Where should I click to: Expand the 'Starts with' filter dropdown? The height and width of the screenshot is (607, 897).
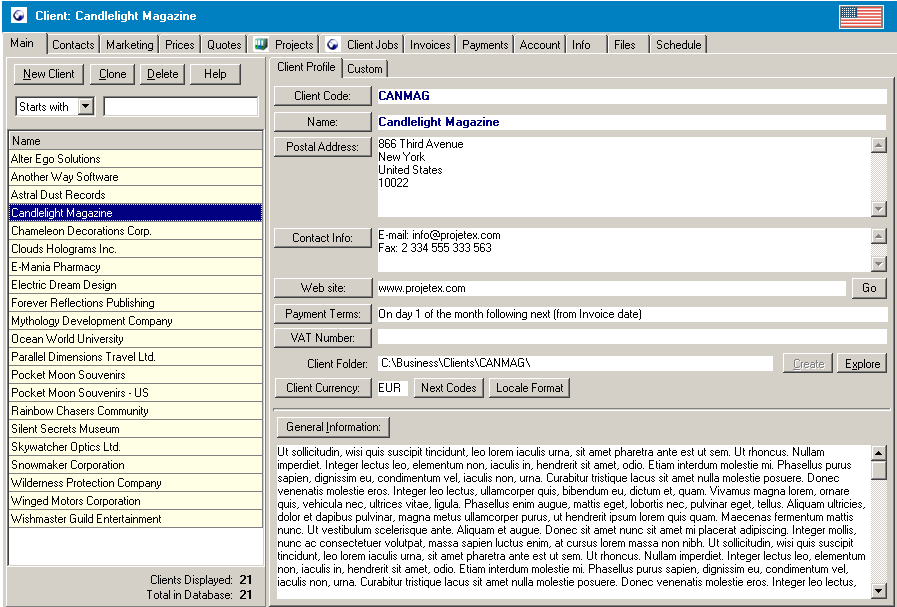pos(85,107)
